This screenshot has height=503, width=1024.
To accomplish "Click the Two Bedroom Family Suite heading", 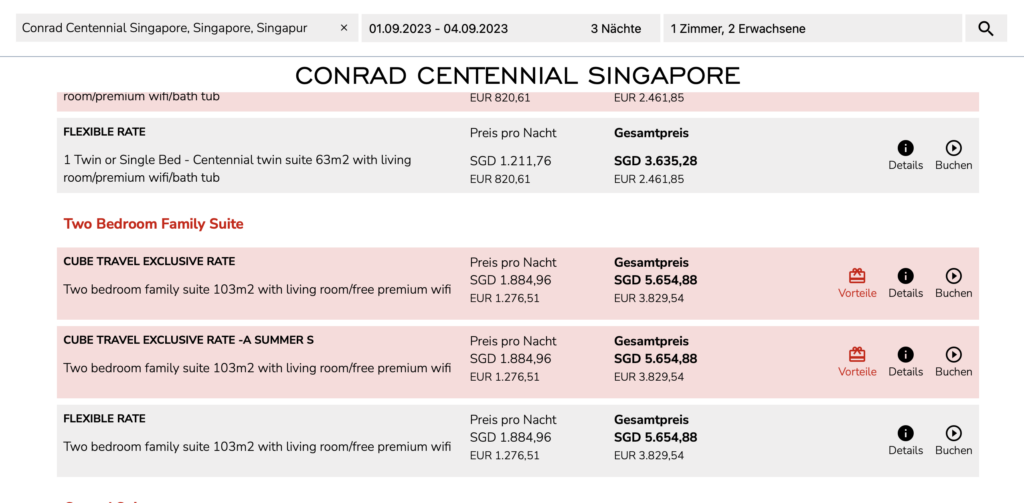I will click(153, 224).
